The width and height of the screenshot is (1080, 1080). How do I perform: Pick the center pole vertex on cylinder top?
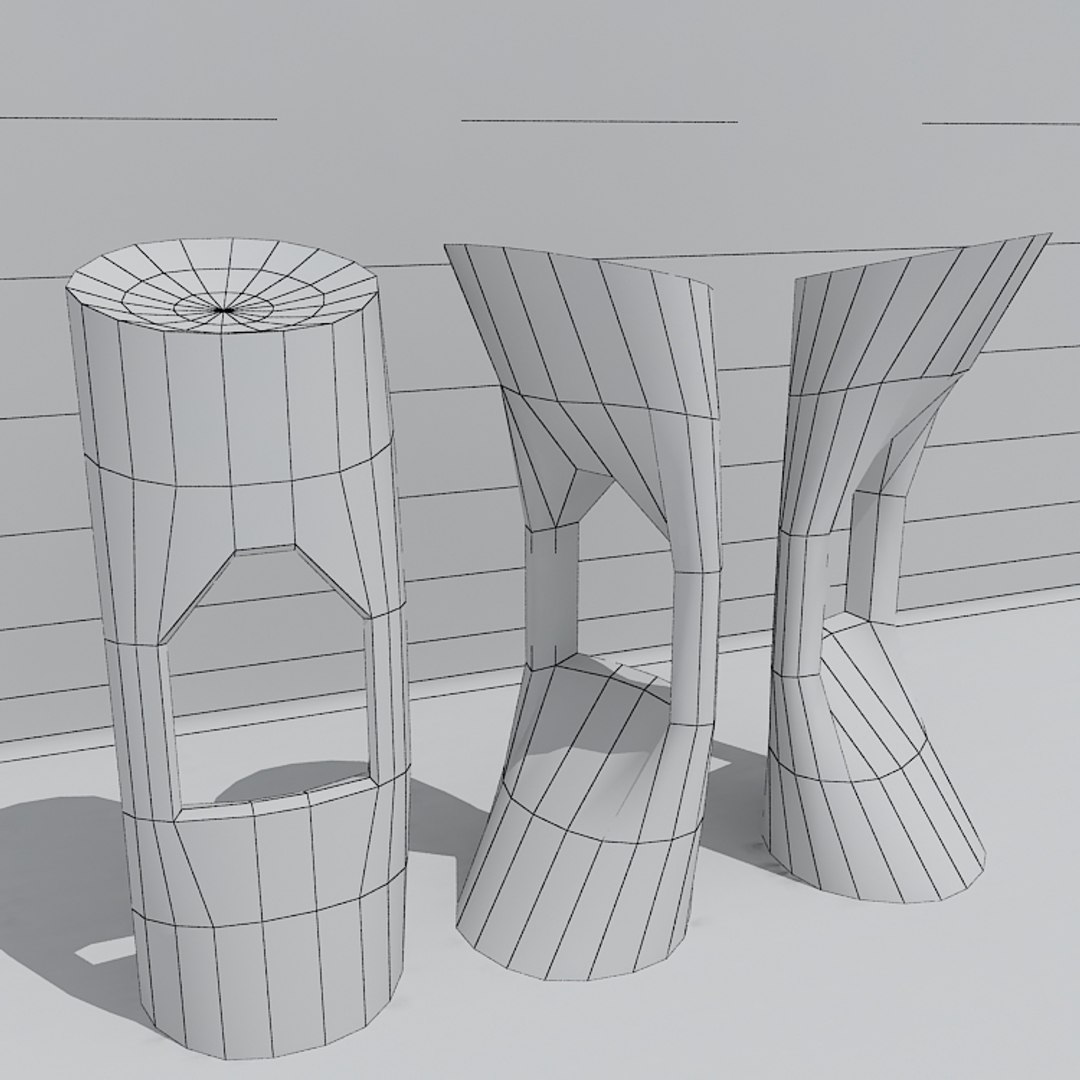point(223,311)
